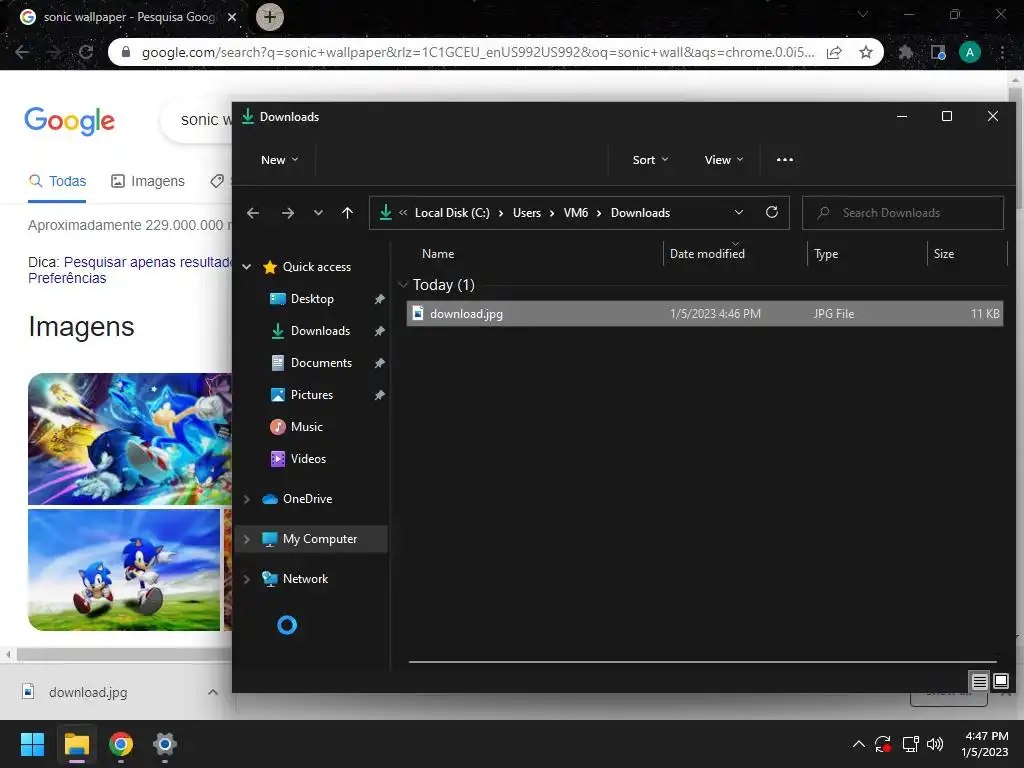Go up one folder level with Up arrow
The height and width of the screenshot is (768, 1024).
347,213
